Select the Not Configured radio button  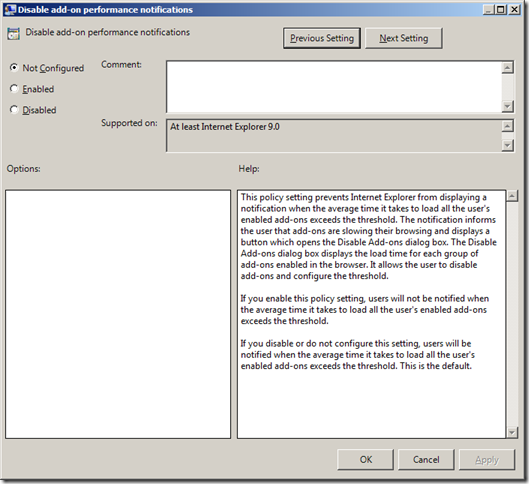pyautogui.click(x=14, y=68)
